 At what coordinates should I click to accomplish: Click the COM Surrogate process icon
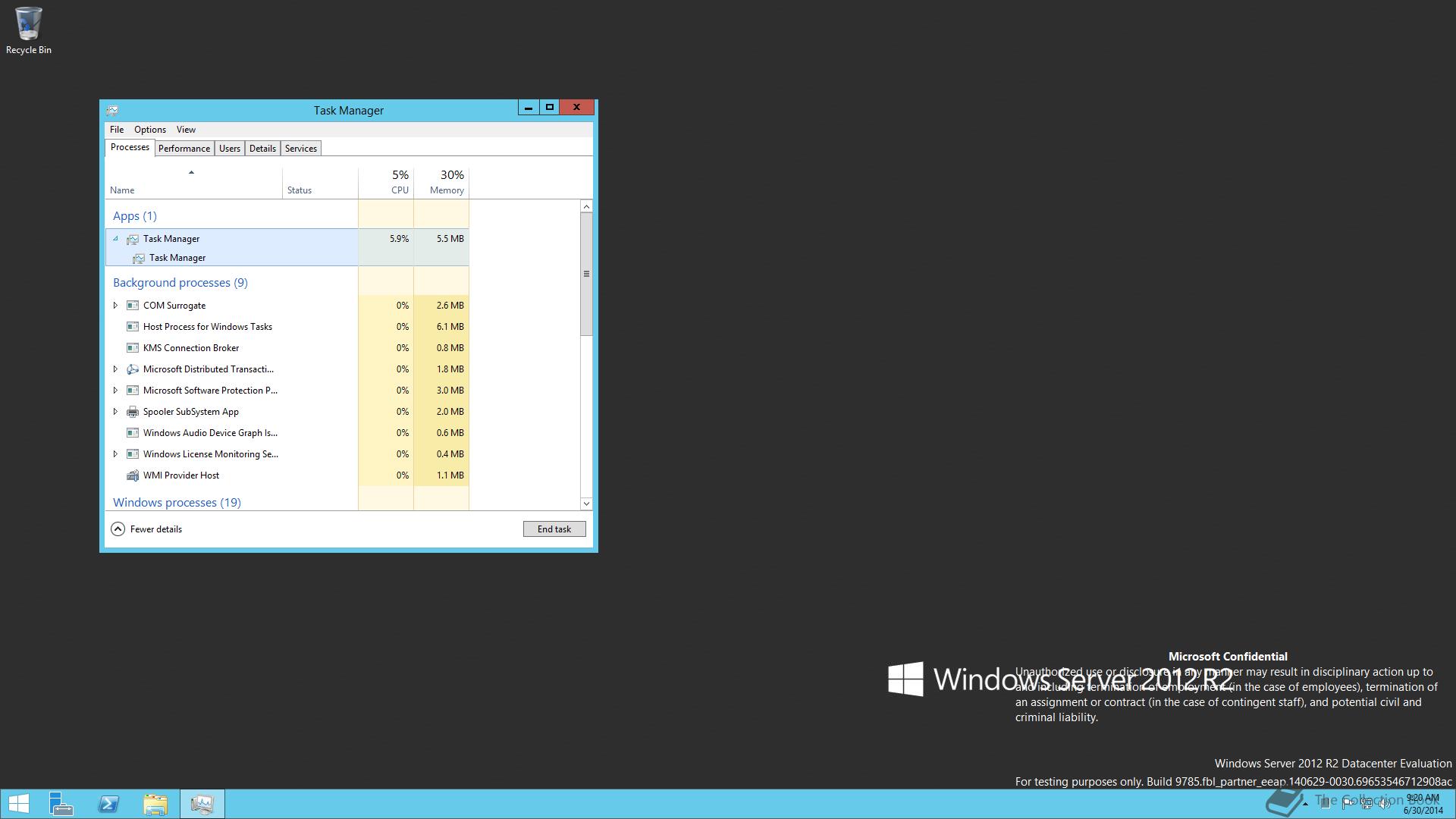133,306
